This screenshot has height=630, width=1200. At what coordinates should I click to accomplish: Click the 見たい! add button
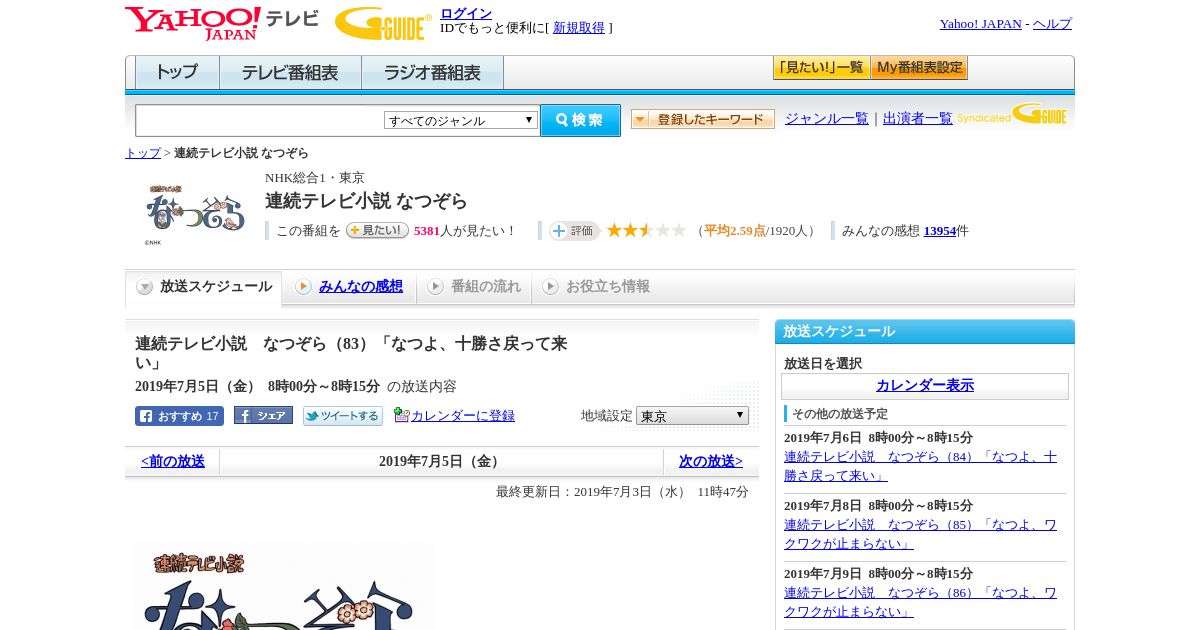click(x=377, y=230)
